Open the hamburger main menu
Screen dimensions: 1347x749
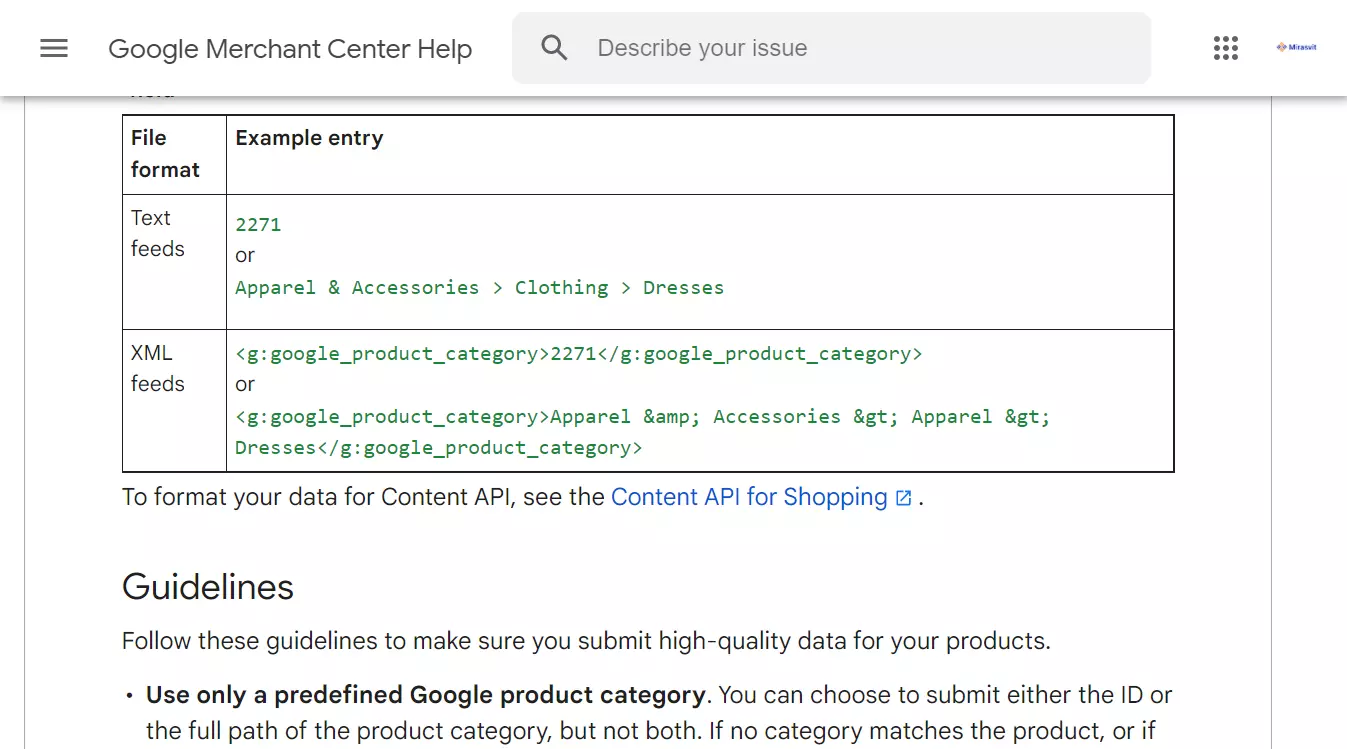coord(54,48)
